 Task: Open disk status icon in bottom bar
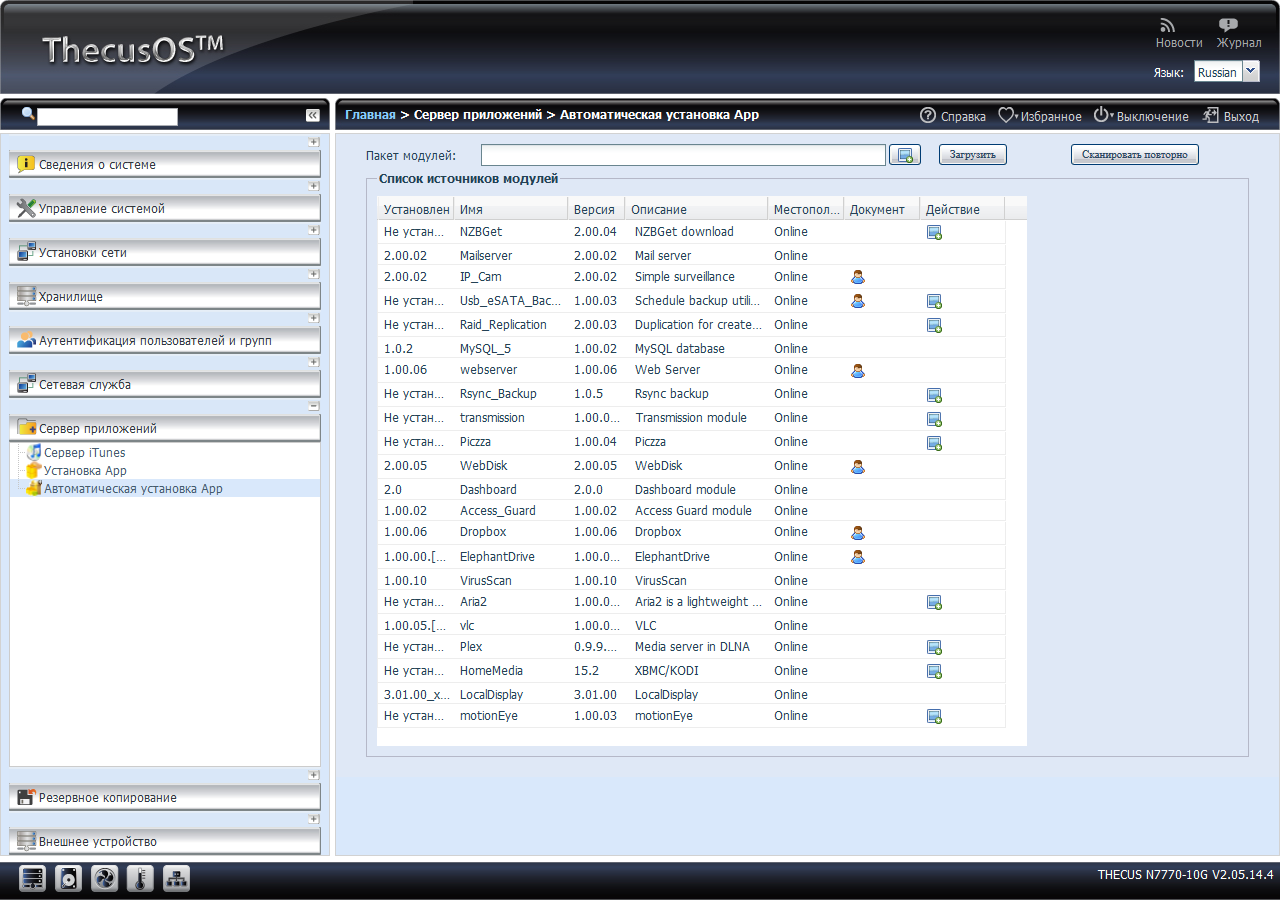point(69,879)
